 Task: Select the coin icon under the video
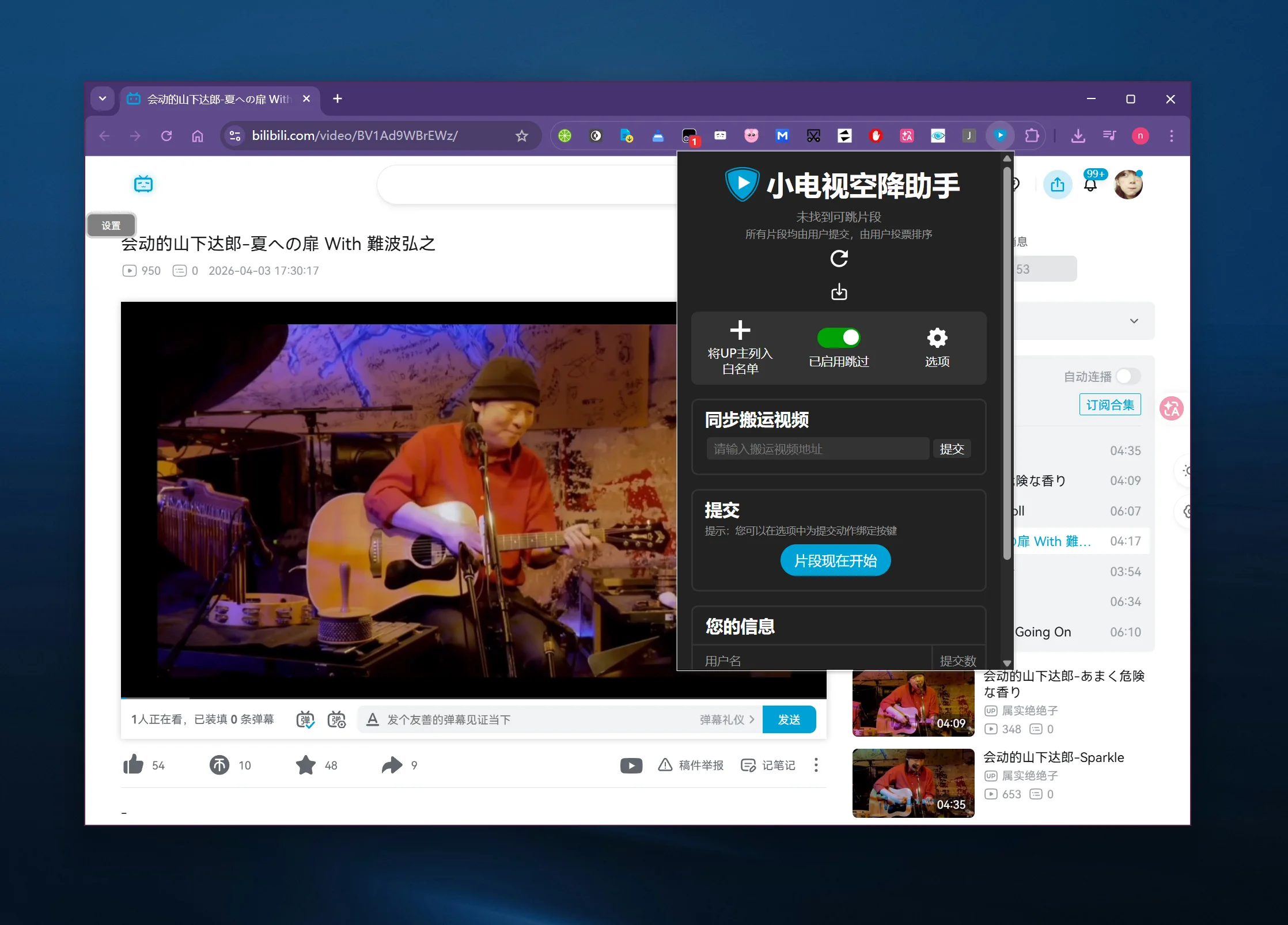[219, 765]
